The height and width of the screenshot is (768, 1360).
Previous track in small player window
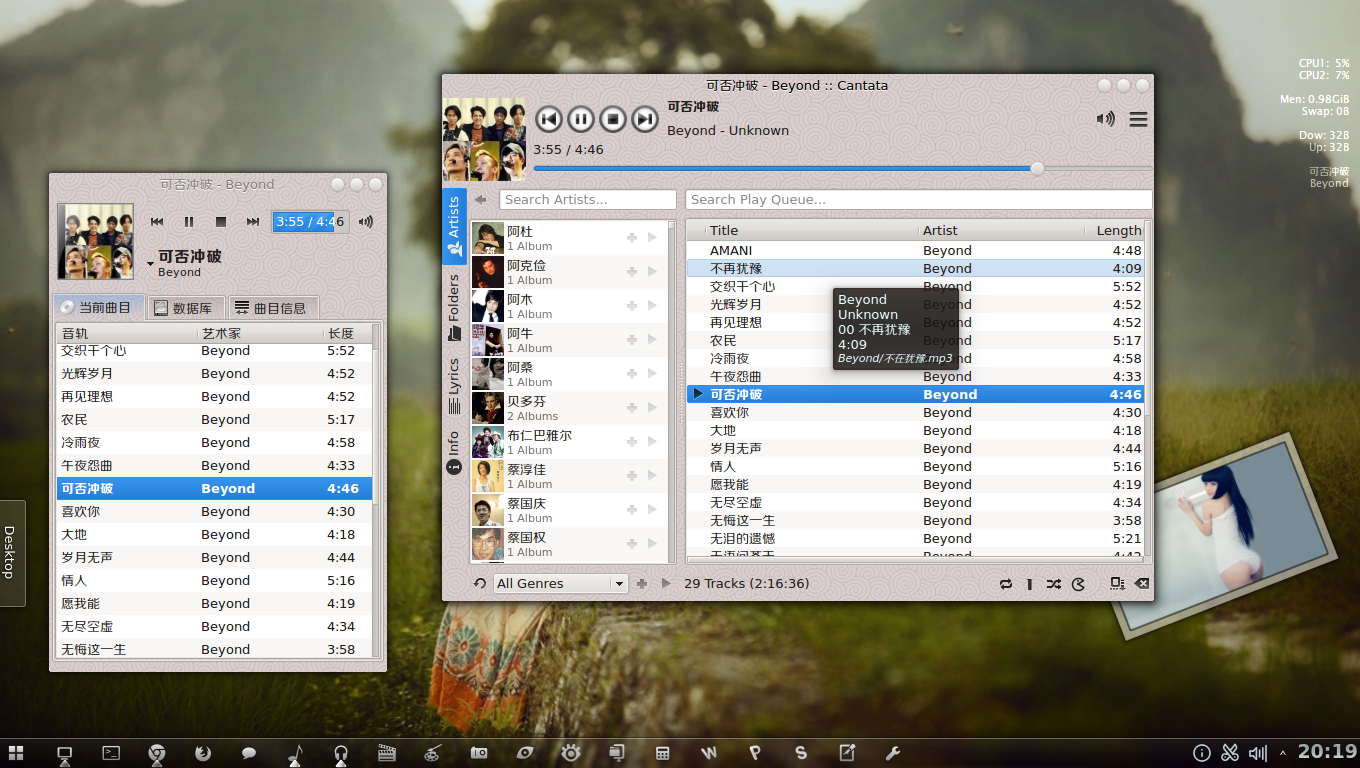coord(157,222)
